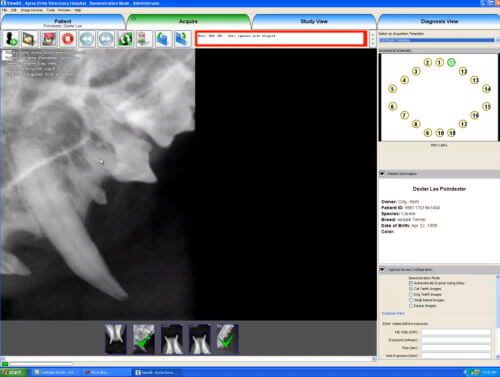Open the first thumbnail in the filmstrip

coord(116,339)
